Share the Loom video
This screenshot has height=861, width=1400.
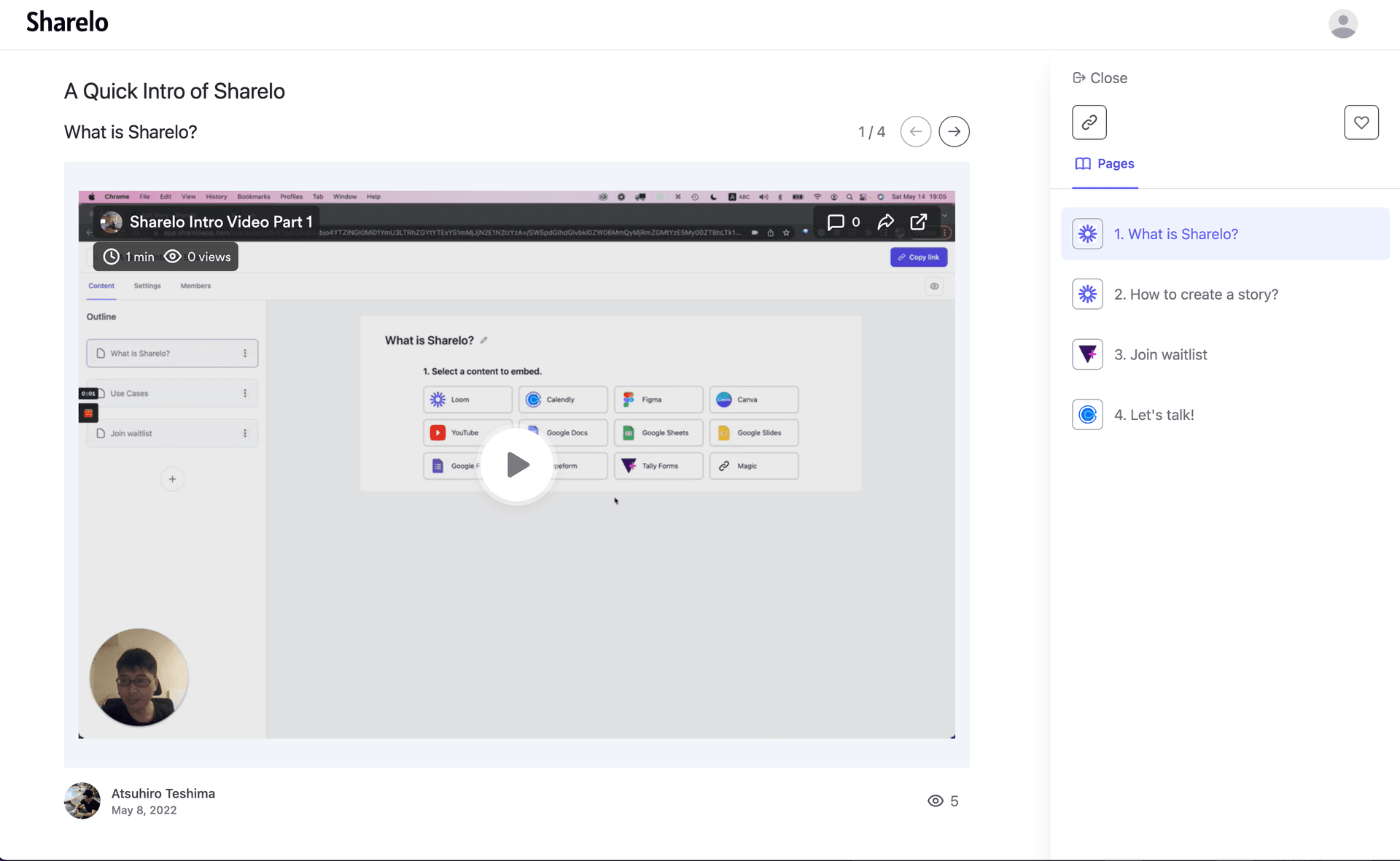coord(886,222)
